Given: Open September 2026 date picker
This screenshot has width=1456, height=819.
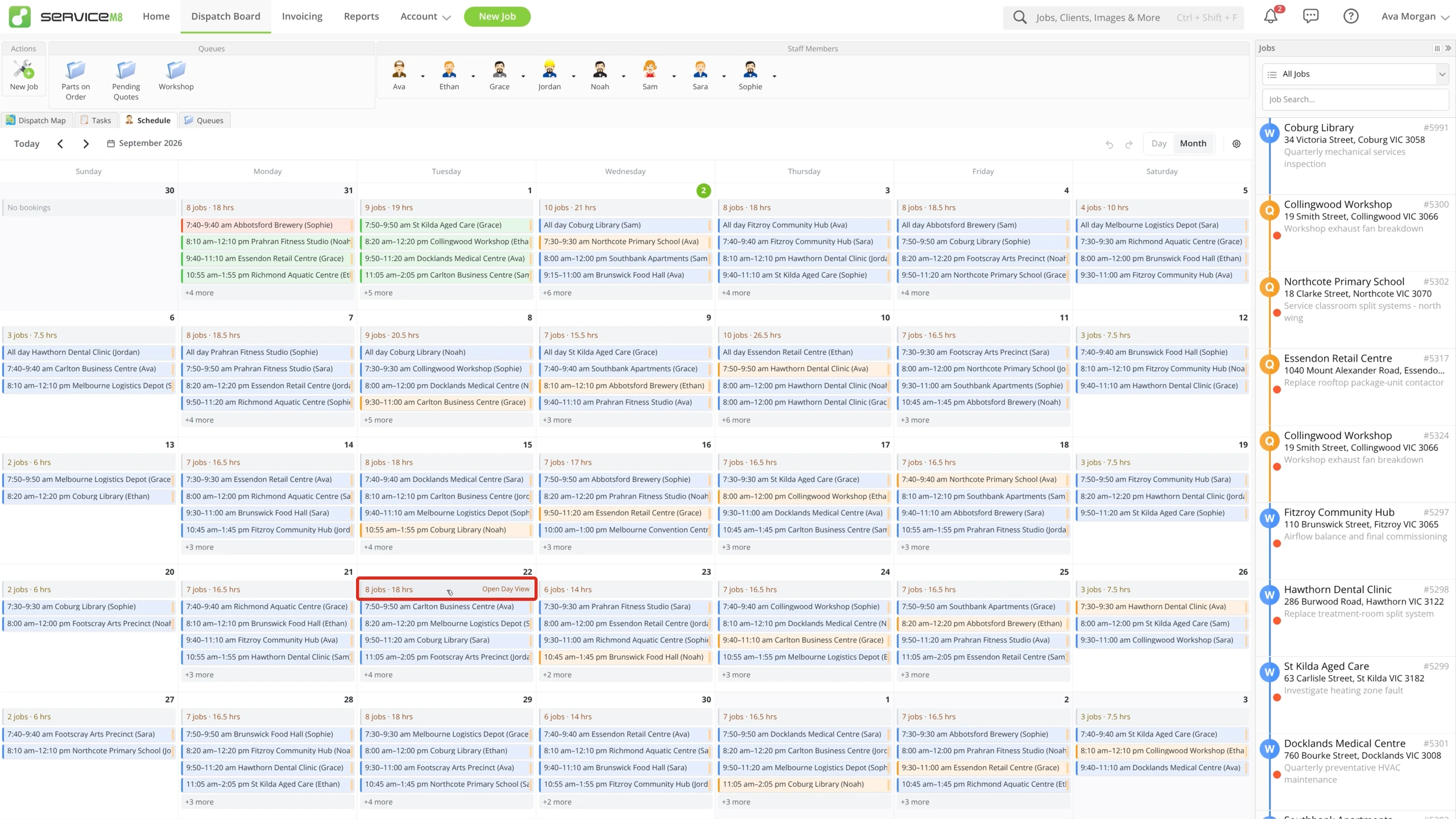Looking at the screenshot, I should pyautogui.click(x=144, y=143).
